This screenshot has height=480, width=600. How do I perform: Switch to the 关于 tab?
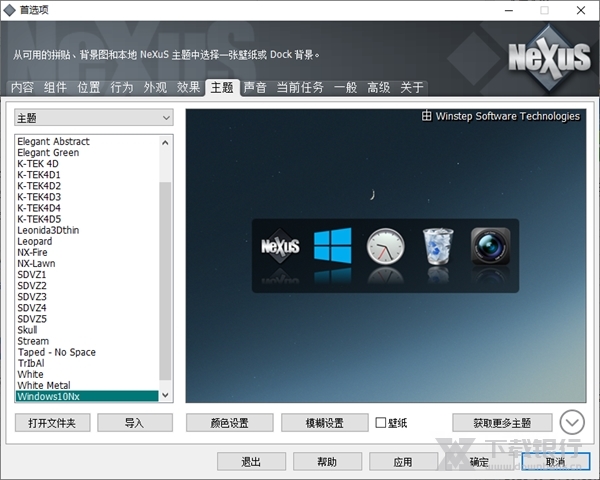pos(412,88)
